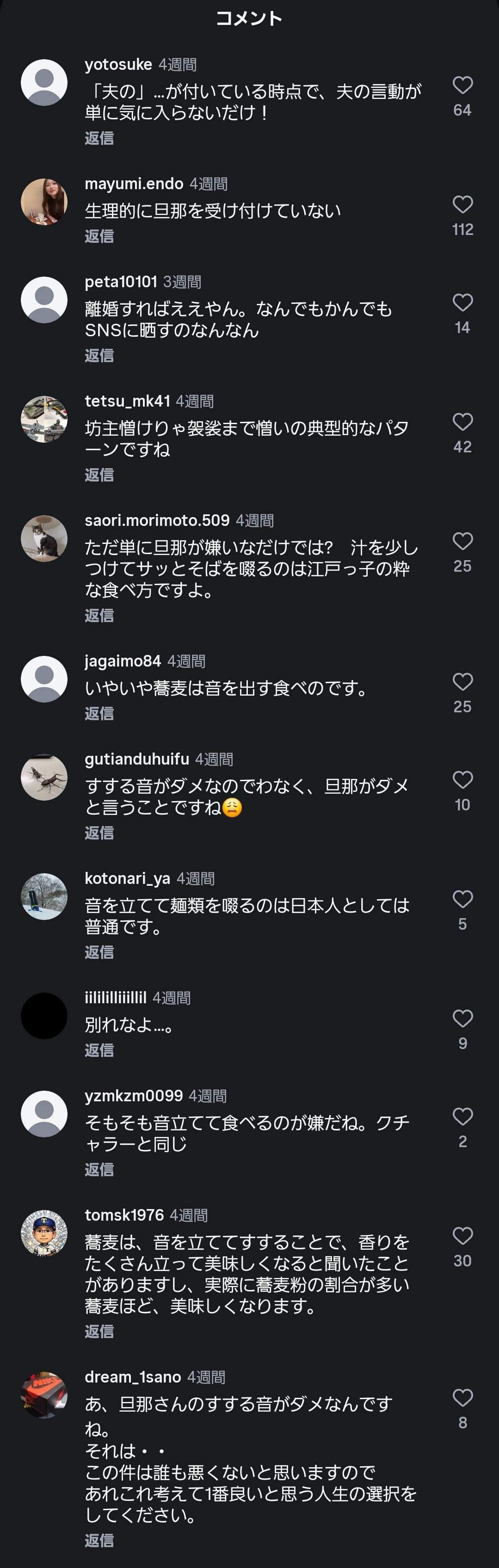Click the gutianduhuifu stag beetle avatar

click(44, 778)
